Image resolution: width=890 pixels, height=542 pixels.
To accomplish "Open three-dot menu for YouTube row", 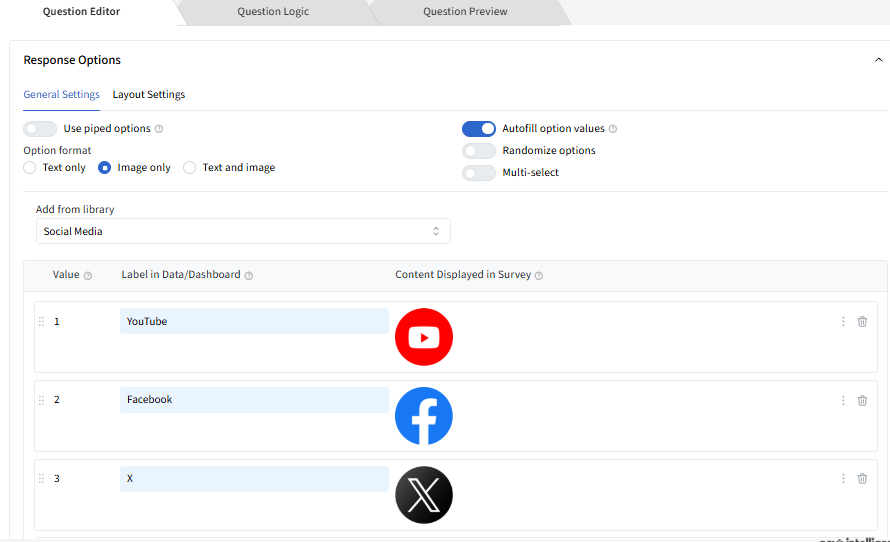I will click(x=843, y=322).
